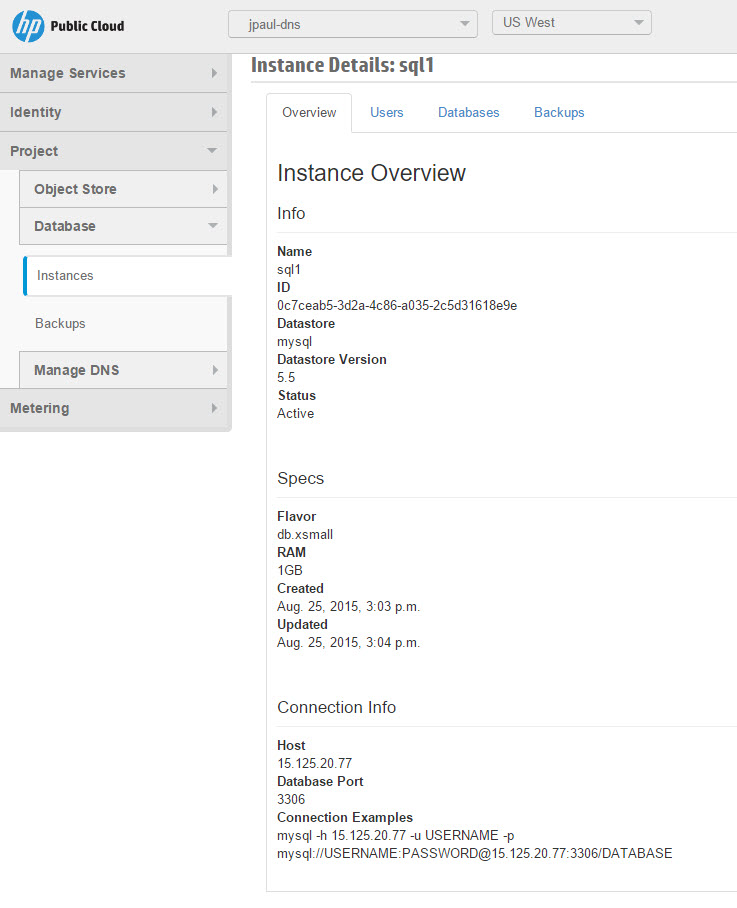Switch to the Users tab
Image resolution: width=737 pixels, height=908 pixels.
tap(387, 112)
